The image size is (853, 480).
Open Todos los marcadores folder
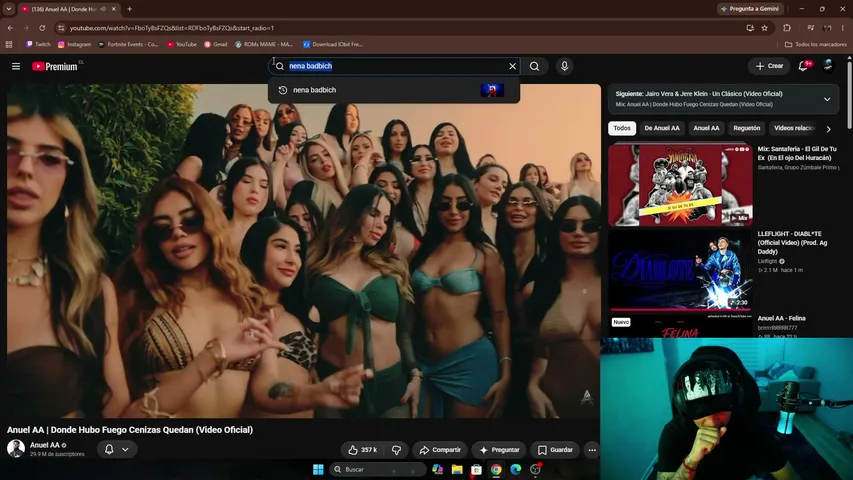(x=815, y=44)
